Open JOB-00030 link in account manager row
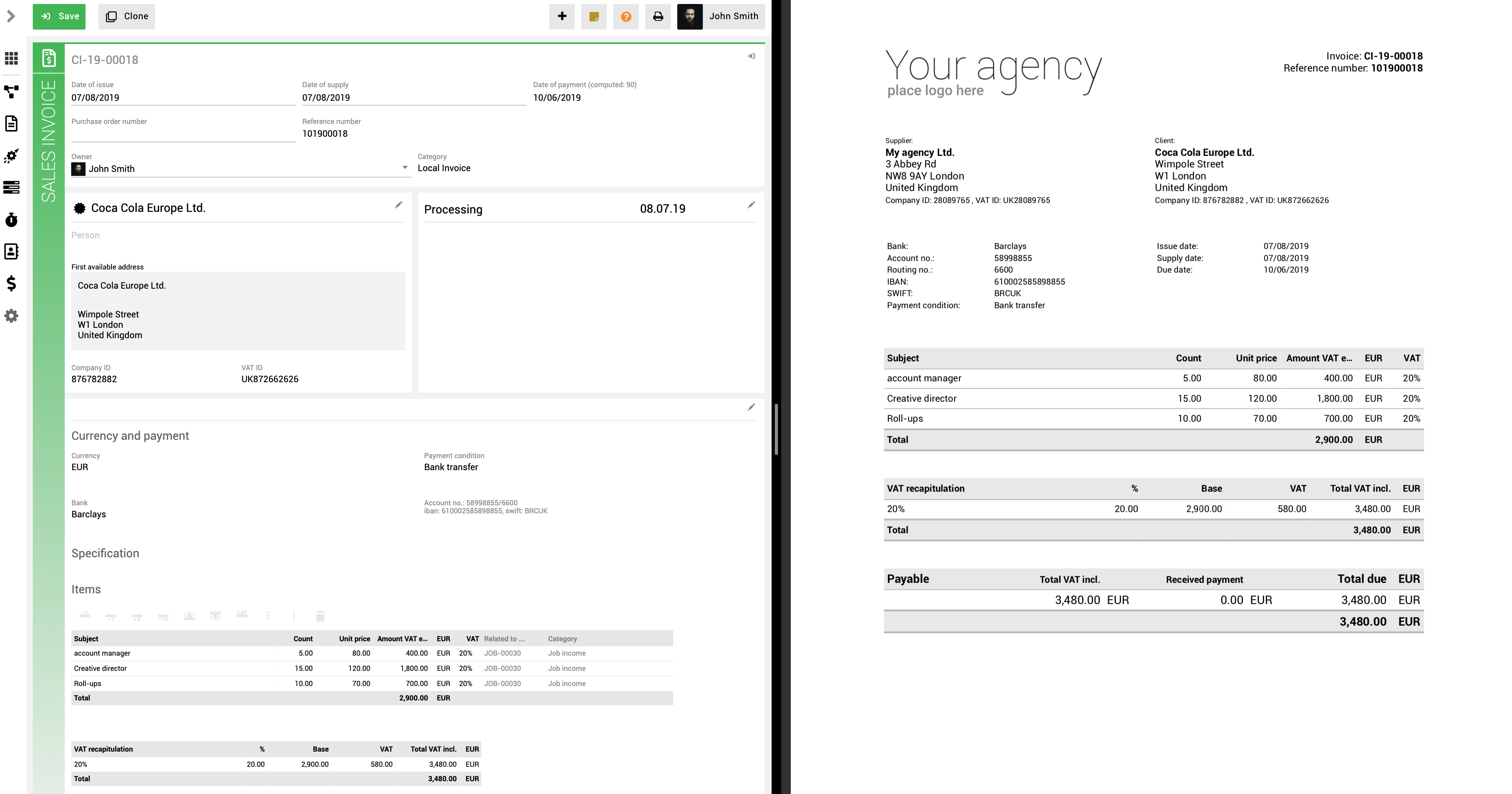 [x=503, y=653]
